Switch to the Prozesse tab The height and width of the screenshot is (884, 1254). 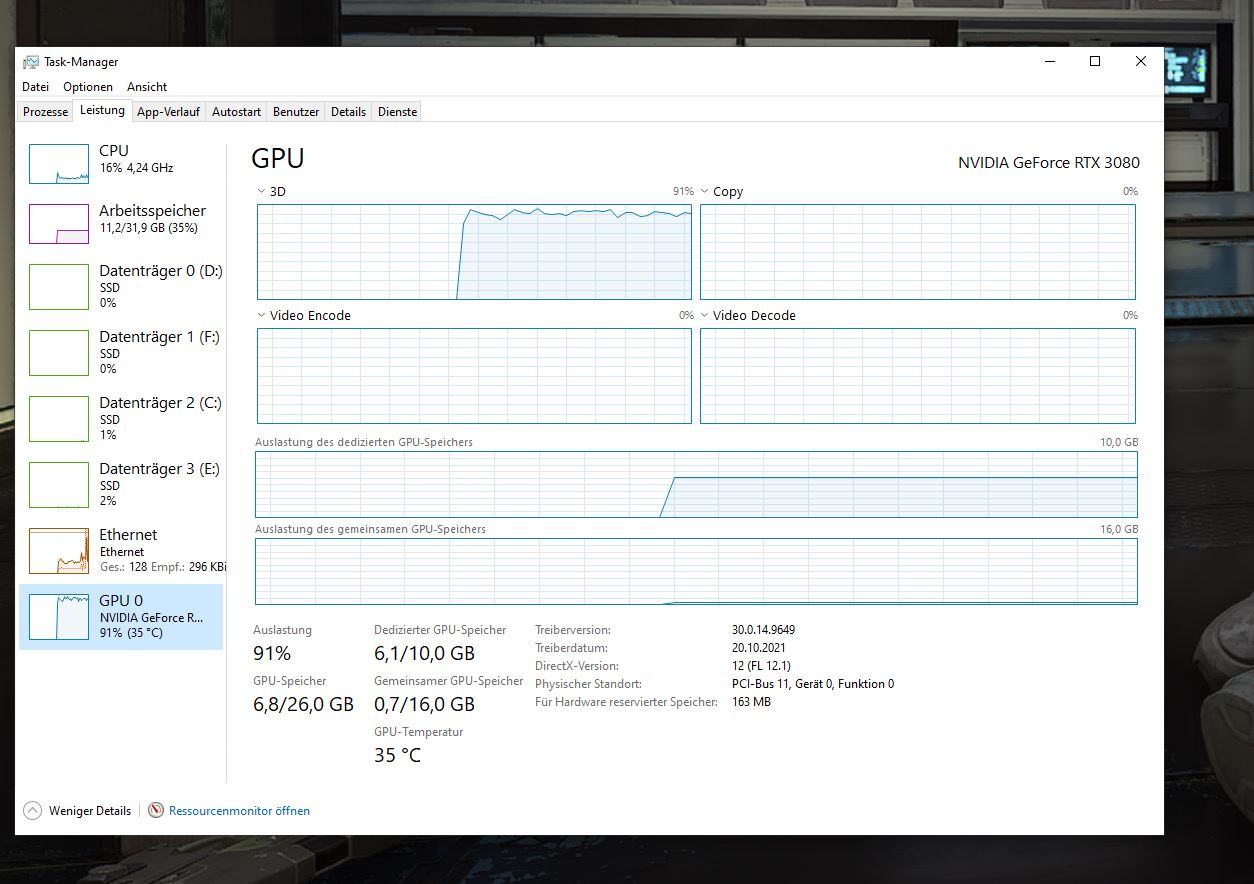click(x=46, y=112)
